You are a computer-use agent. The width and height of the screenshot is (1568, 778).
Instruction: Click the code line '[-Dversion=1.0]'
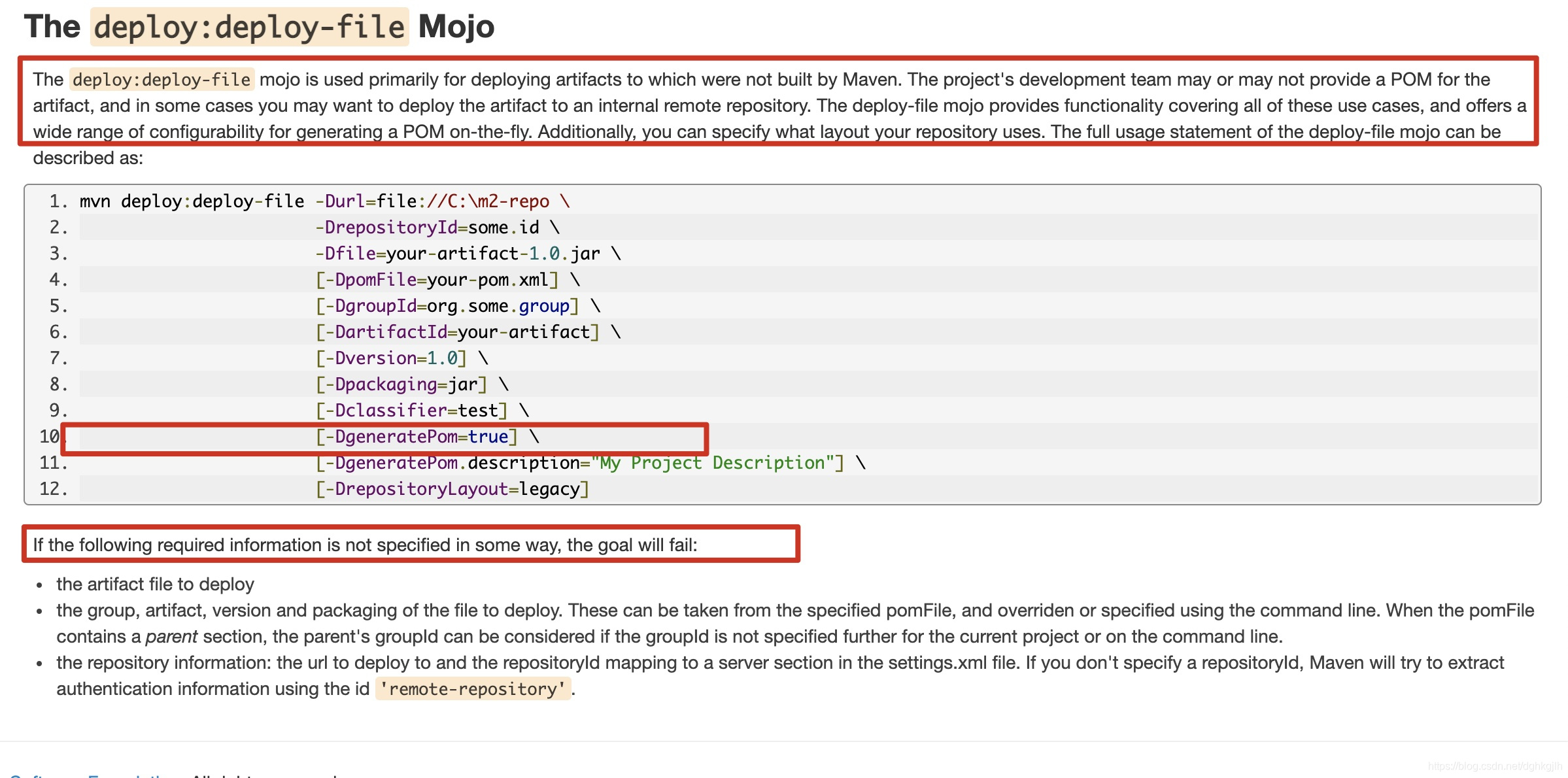(401, 358)
